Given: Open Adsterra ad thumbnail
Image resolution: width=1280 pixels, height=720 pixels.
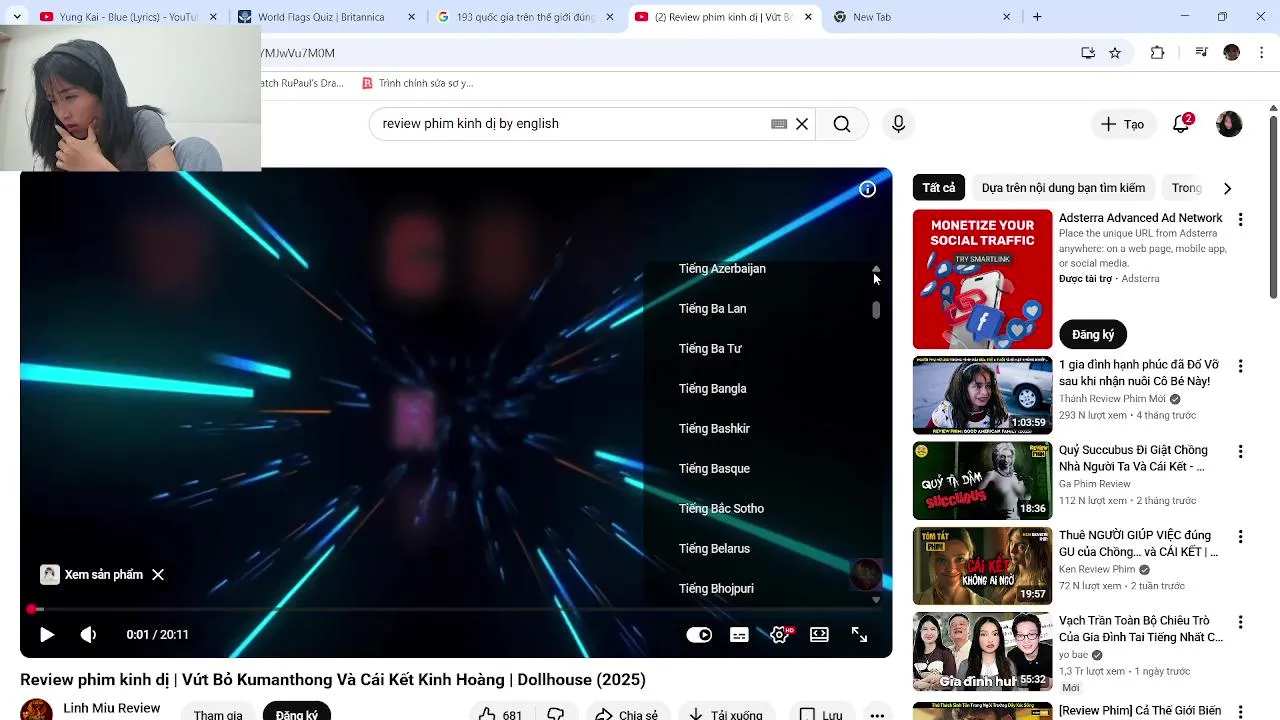Looking at the screenshot, I should tap(982, 279).
